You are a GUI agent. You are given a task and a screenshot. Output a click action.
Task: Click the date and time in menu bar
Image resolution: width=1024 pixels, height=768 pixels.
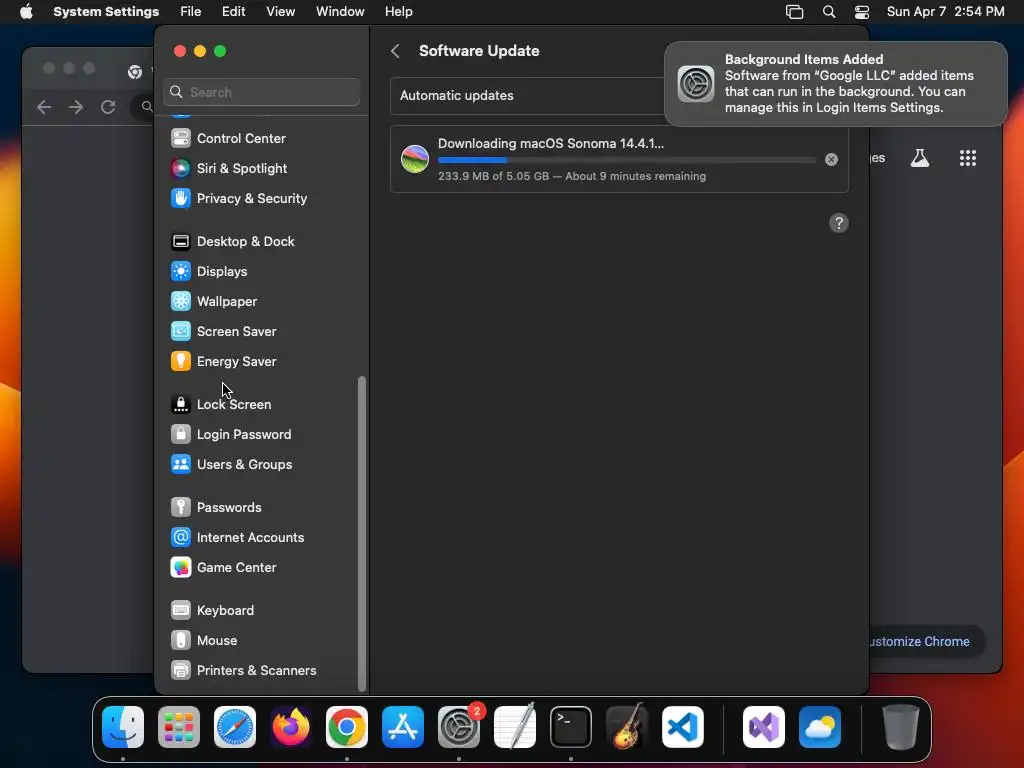pyautogui.click(x=946, y=12)
